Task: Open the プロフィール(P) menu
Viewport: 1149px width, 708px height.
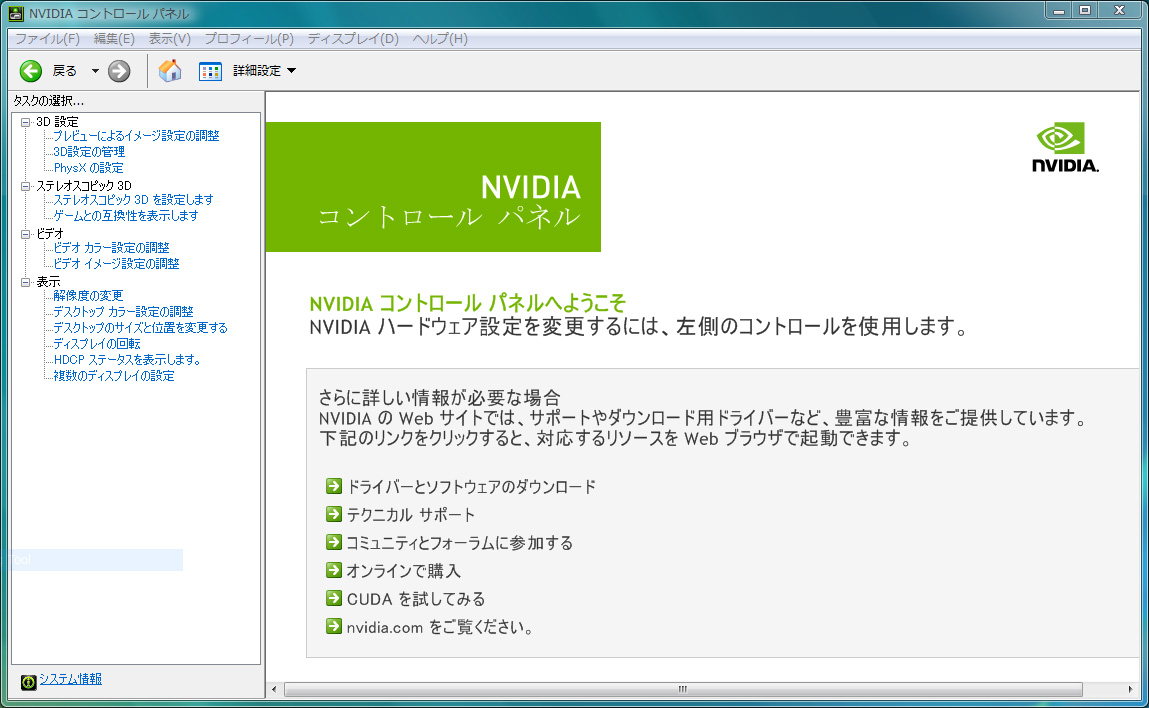Action: coord(249,39)
